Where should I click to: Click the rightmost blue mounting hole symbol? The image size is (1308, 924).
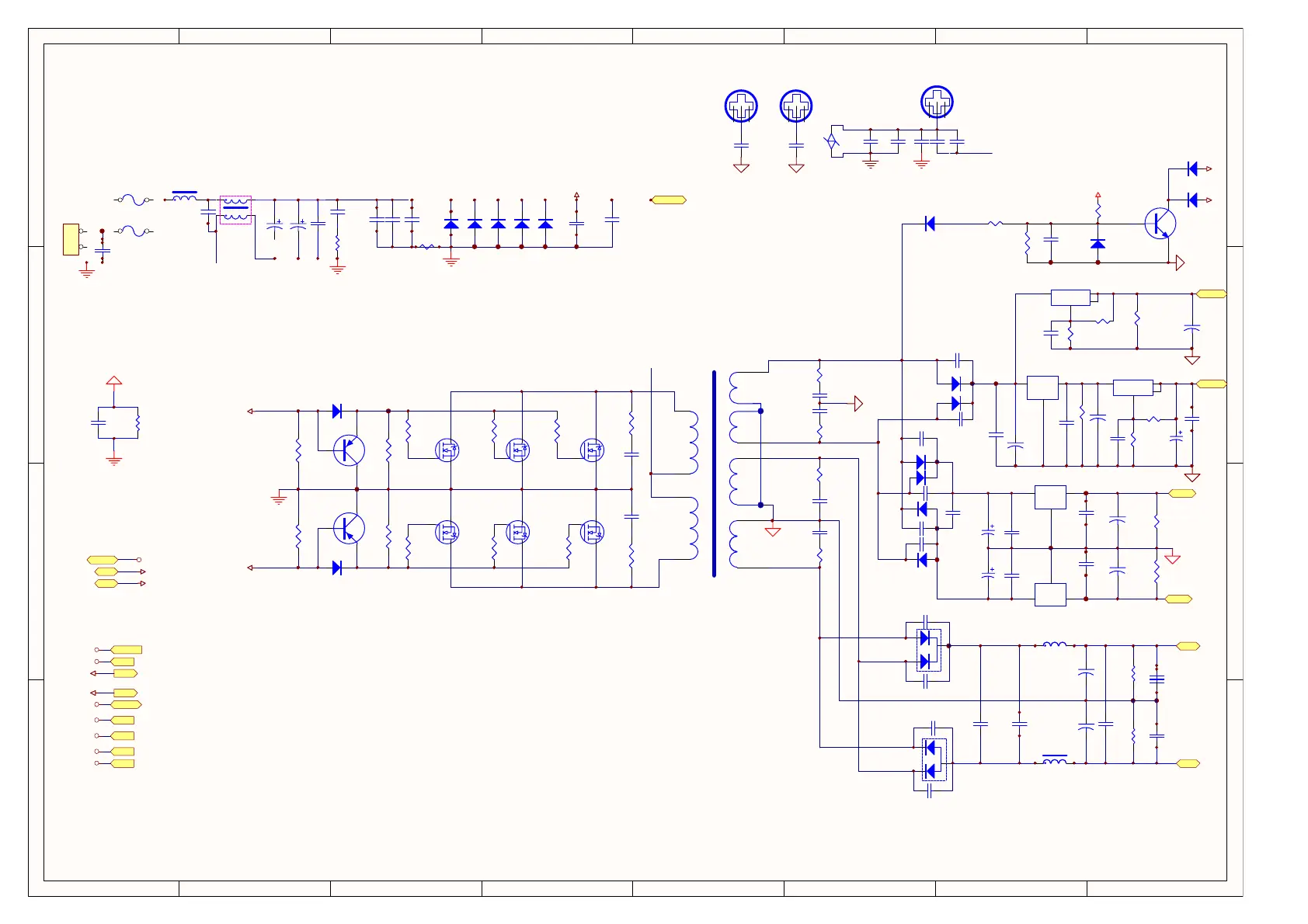tap(937, 102)
